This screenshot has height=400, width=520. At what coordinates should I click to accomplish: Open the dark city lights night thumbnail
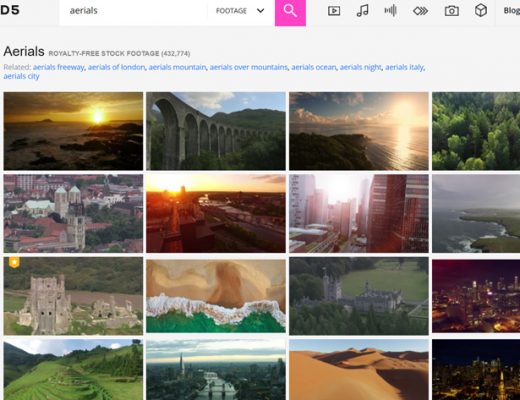(476, 370)
